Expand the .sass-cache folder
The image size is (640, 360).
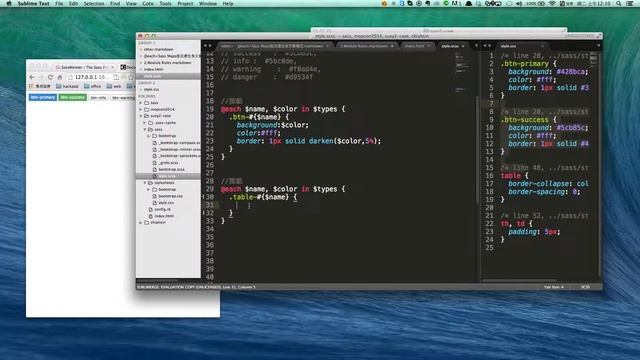point(144,122)
